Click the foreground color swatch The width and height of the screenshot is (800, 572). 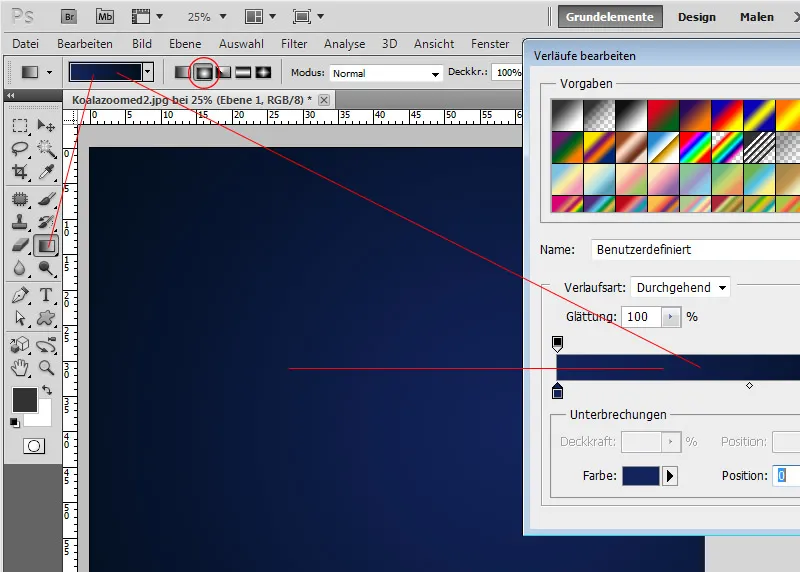click(24, 400)
